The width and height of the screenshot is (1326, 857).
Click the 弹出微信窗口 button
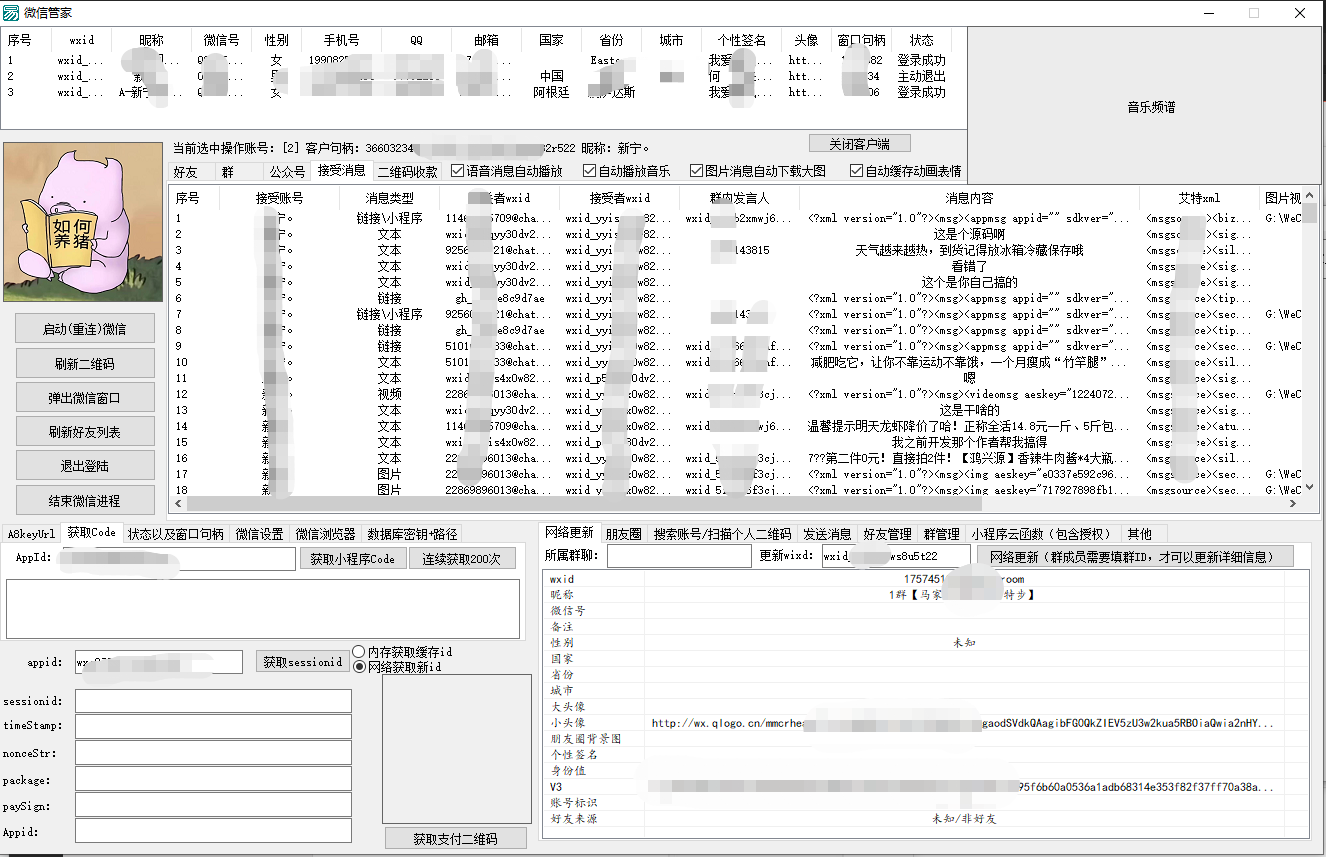[85, 397]
